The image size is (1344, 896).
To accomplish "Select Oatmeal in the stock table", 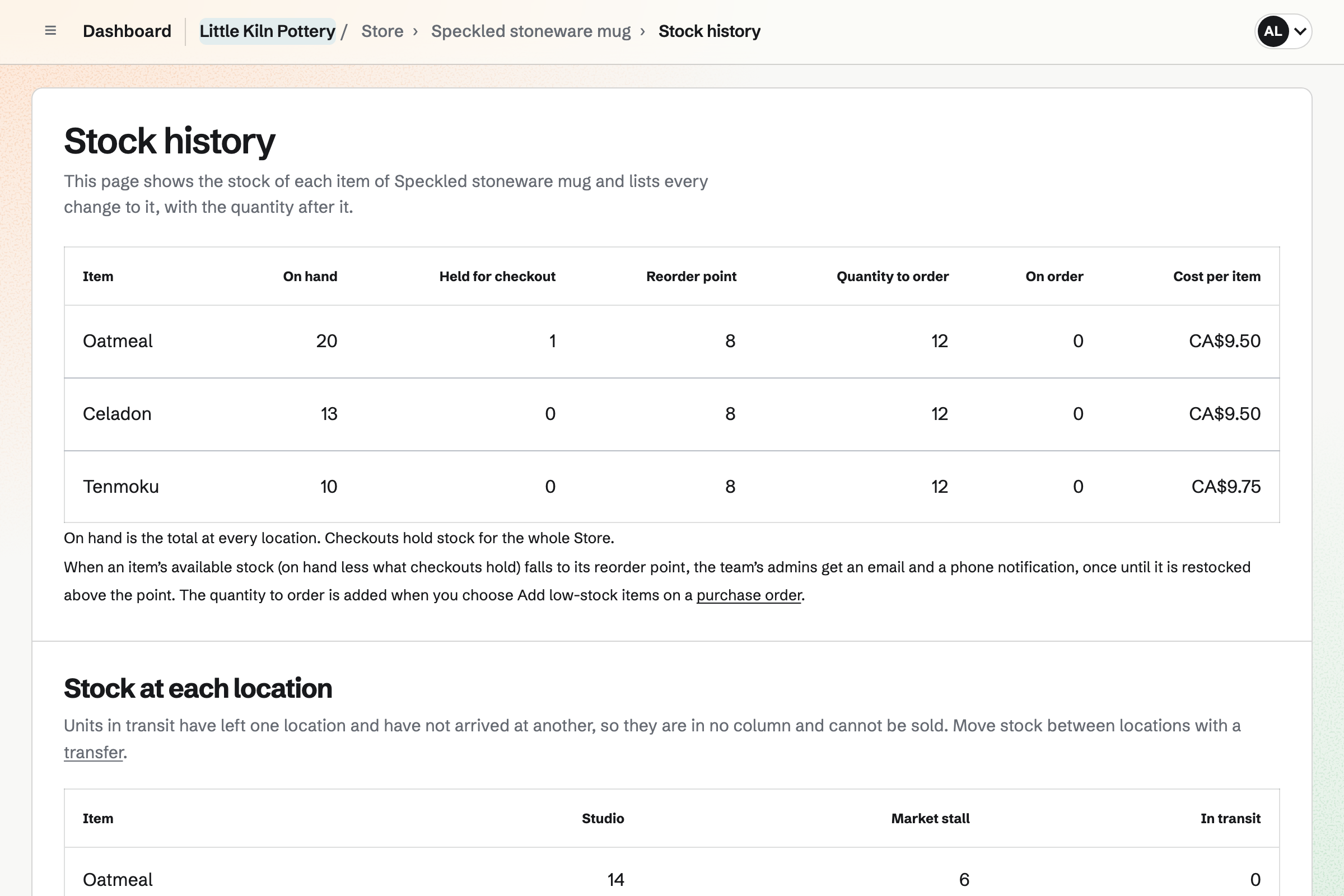I will click(118, 341).
